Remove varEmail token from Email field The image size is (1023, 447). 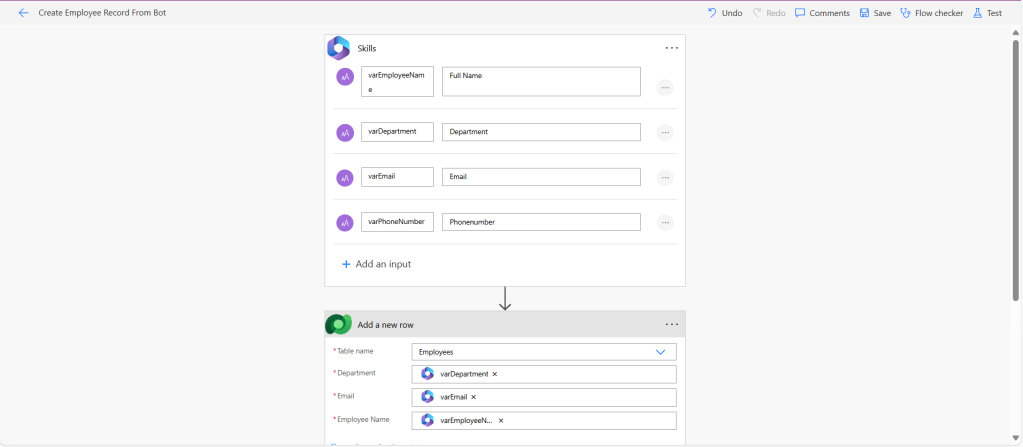coord(474,397)
